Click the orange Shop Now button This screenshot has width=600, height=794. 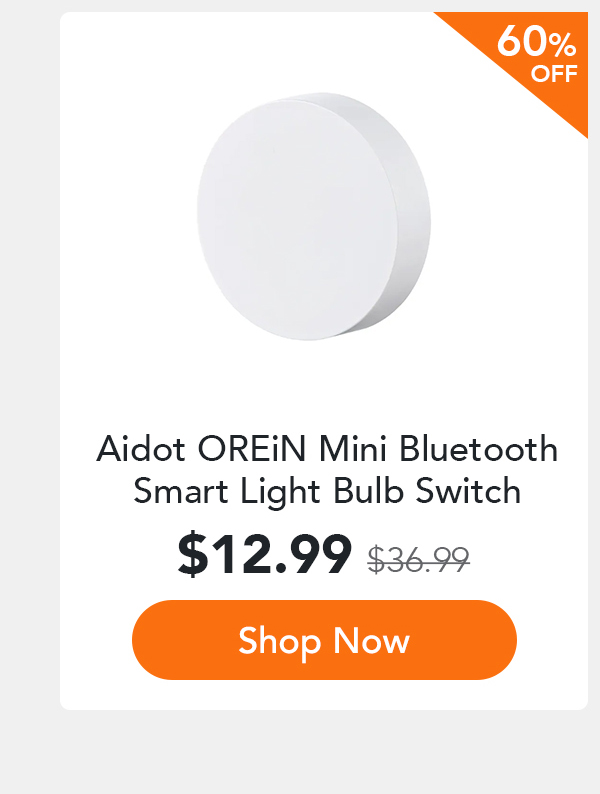[324, 640]
